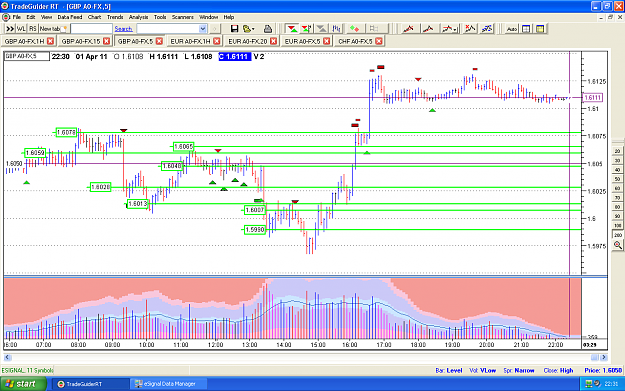This screenshot has height=391, width=625.
Task: Click the horizontal scrollbar left arrow
Action: click(7, 357)
